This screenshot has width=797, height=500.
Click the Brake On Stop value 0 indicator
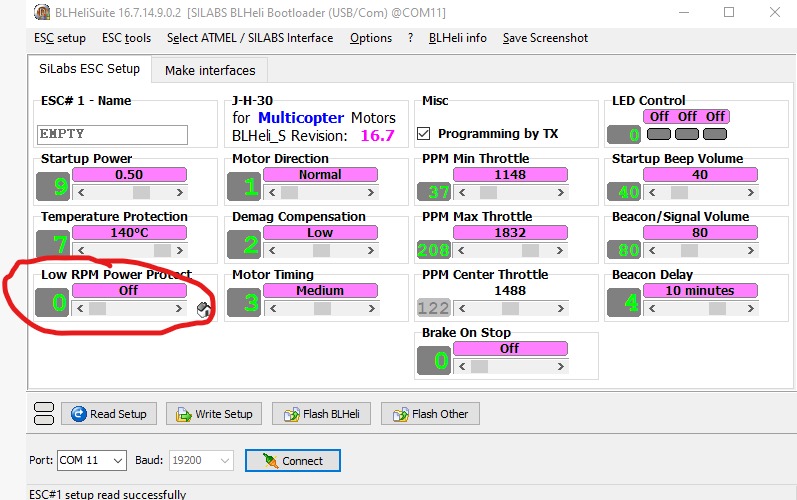(434, 360)
